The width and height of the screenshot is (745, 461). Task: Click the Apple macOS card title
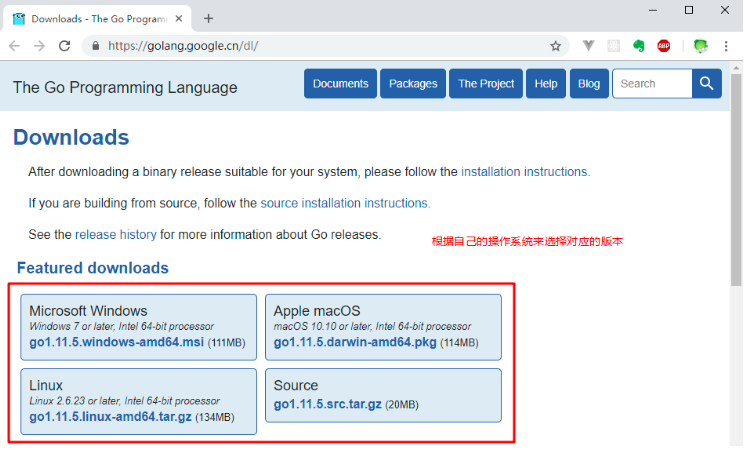pyautogui.click(x=316, y=310)
